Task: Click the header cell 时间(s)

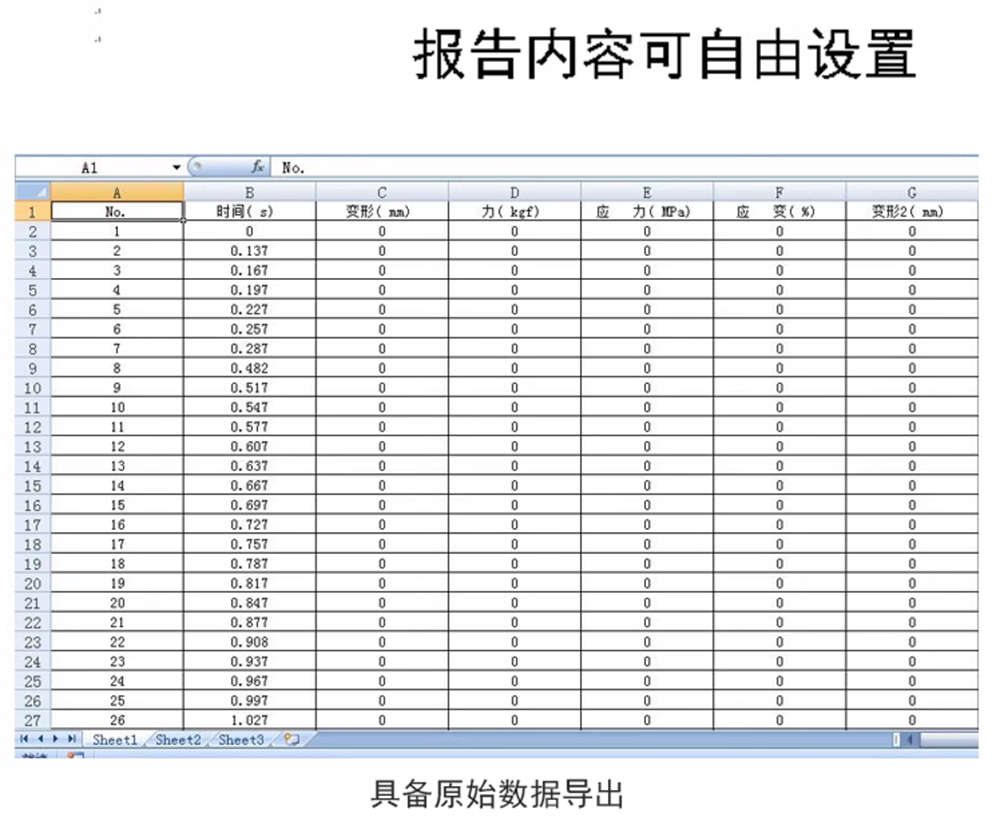Action: coord(249,212)
